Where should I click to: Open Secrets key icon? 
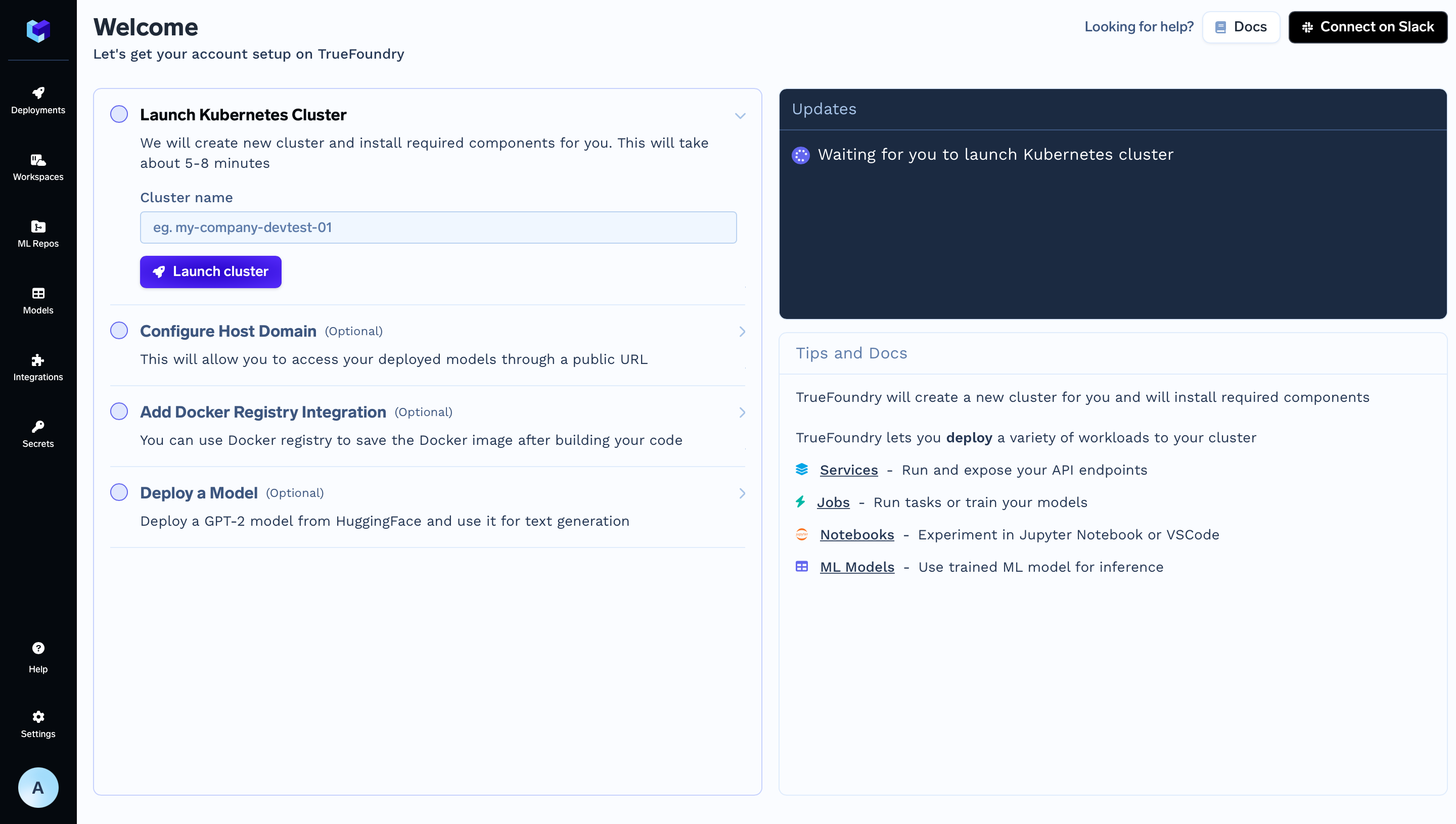coord(38,426)
